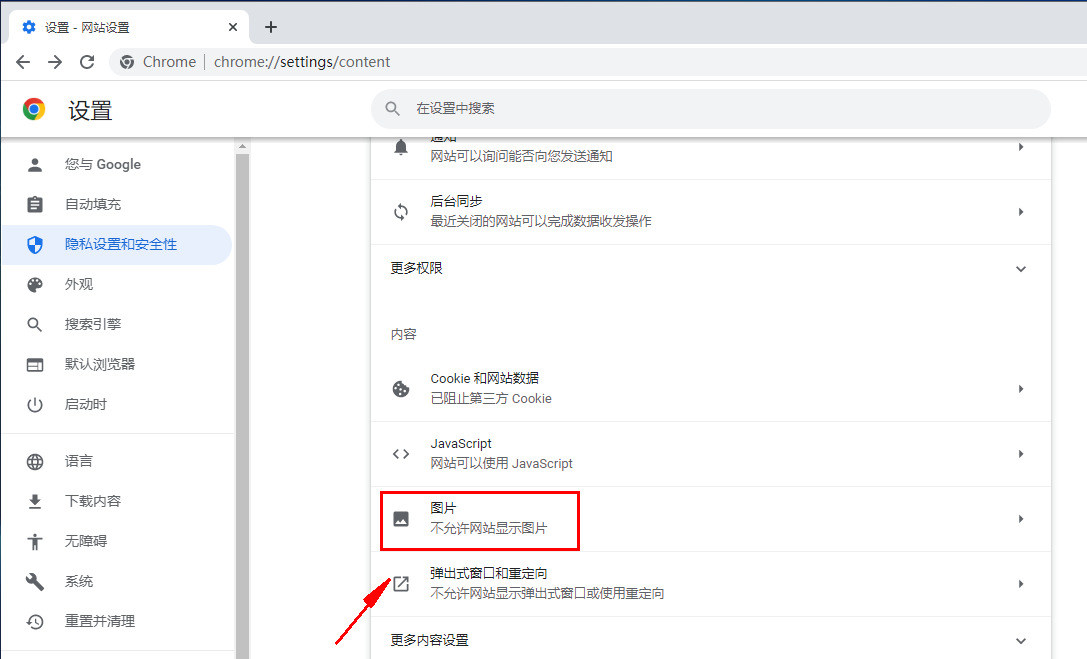Open a new tab with the plus button
The image size is (1087, 659).
270,27
